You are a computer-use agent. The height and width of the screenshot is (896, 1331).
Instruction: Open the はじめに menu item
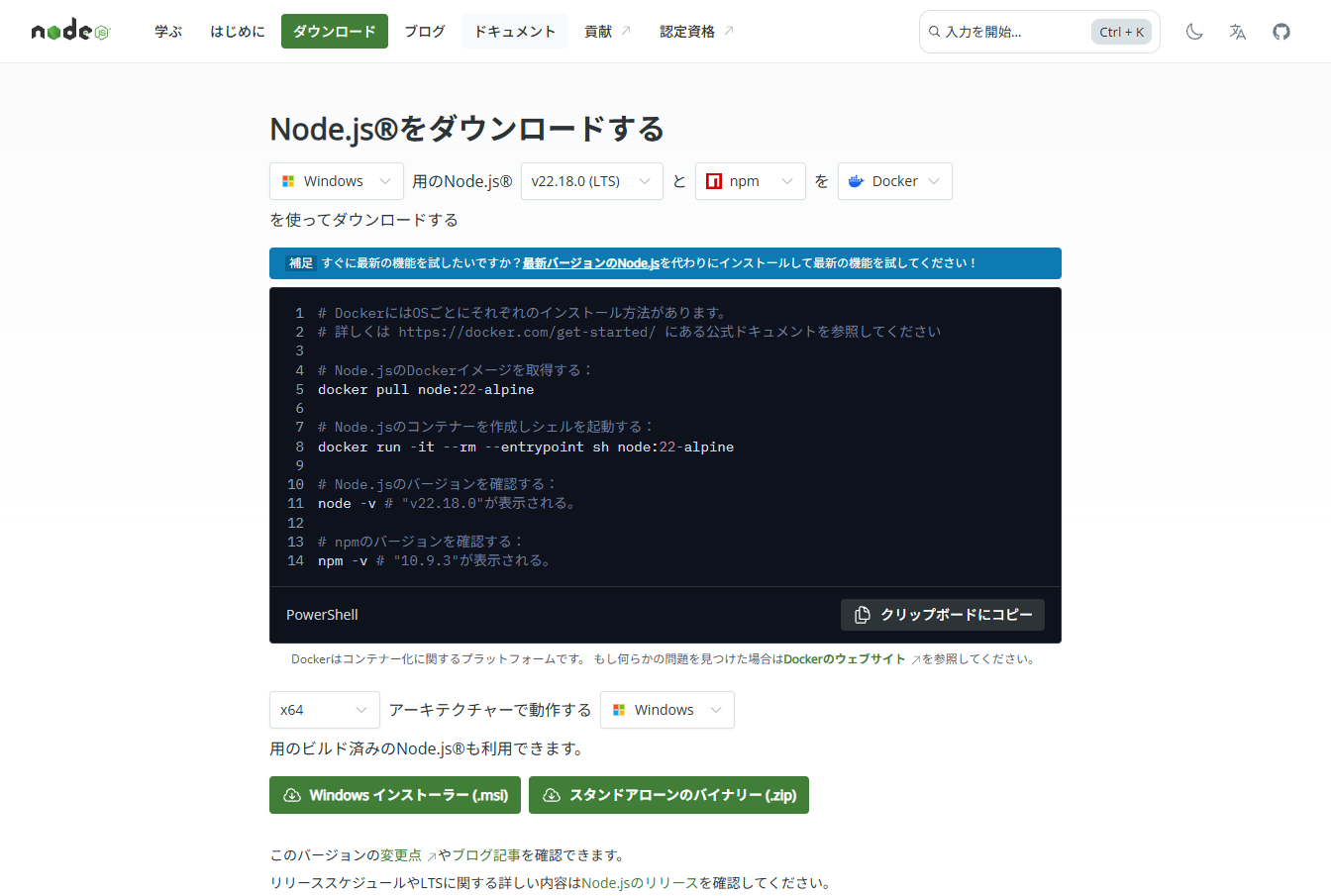(x=238, y=32)
